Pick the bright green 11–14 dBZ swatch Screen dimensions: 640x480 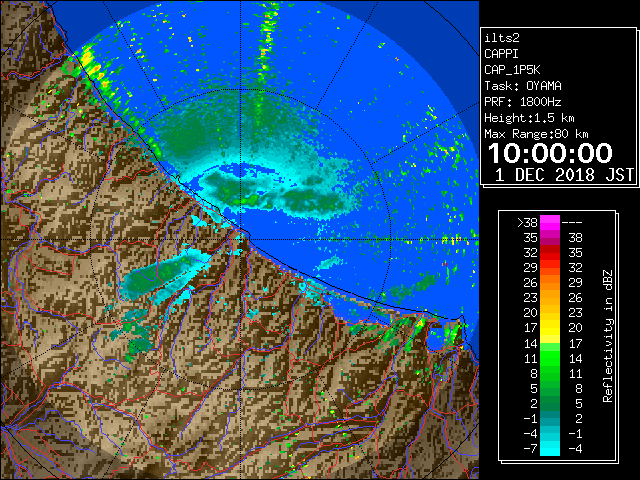click(x=550, y=358)
